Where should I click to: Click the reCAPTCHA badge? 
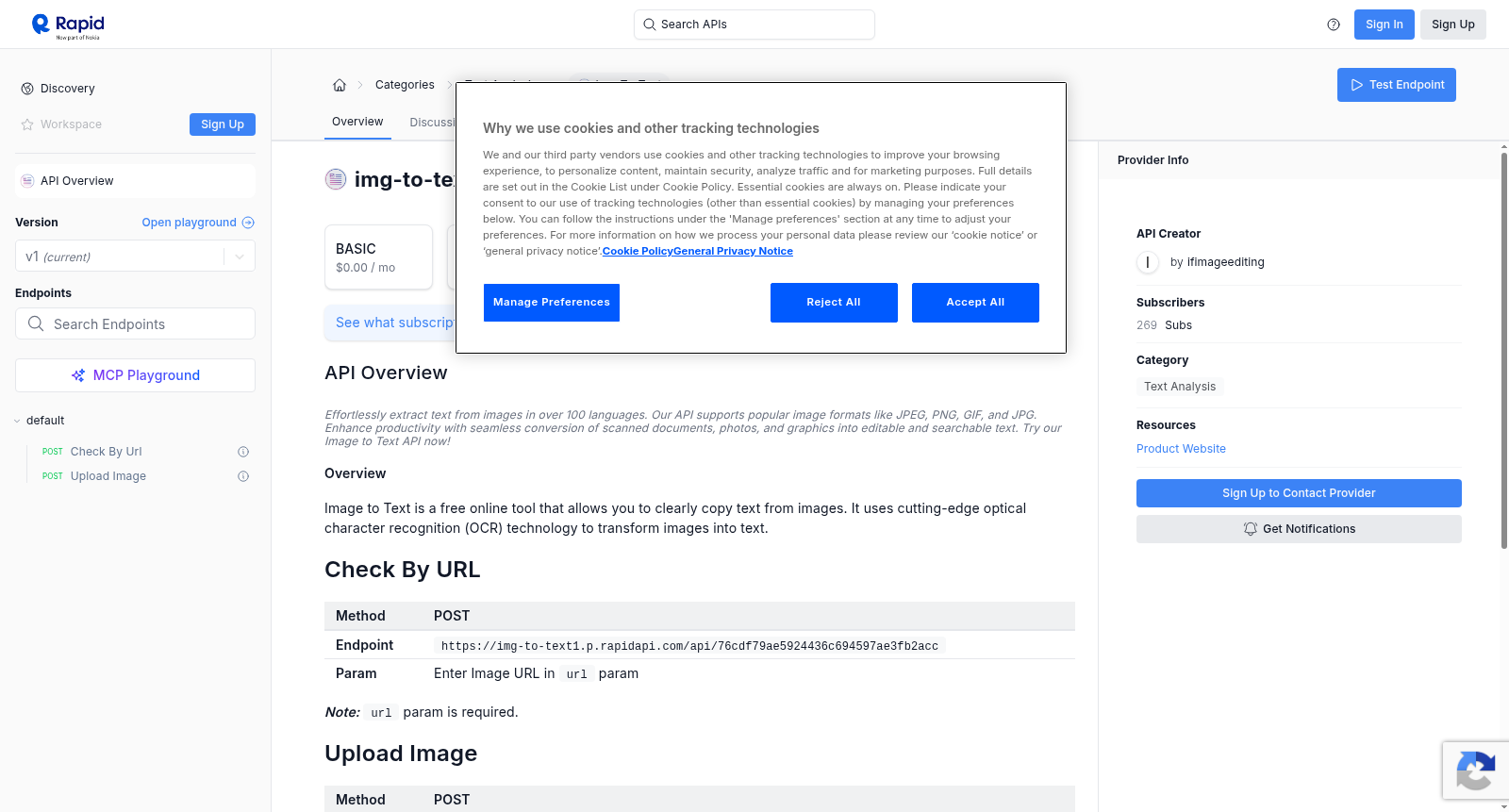click(1475, 771)
